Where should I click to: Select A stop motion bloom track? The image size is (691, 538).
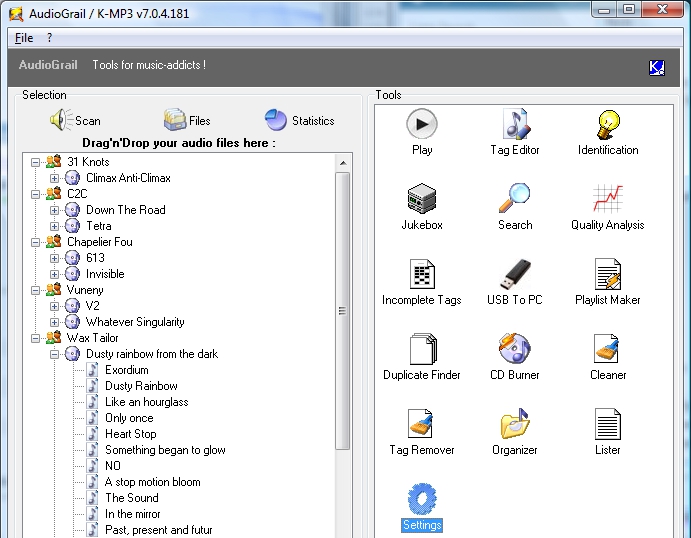point(152,482)
